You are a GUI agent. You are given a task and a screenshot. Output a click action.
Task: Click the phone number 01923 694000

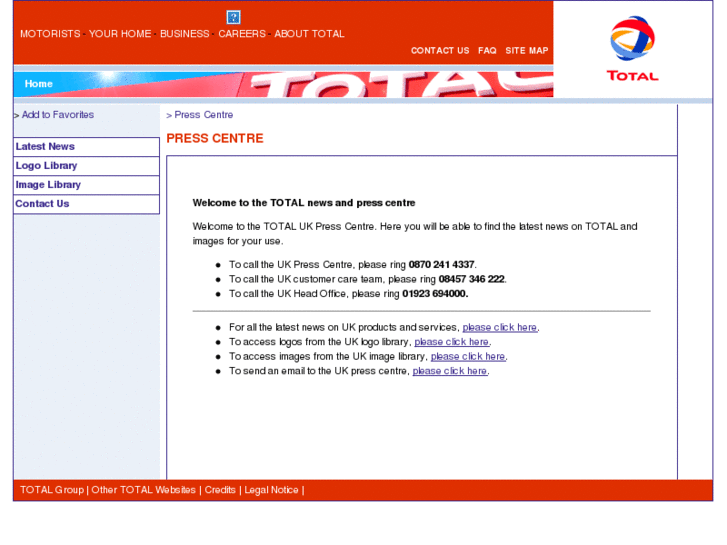click(435, 294)
